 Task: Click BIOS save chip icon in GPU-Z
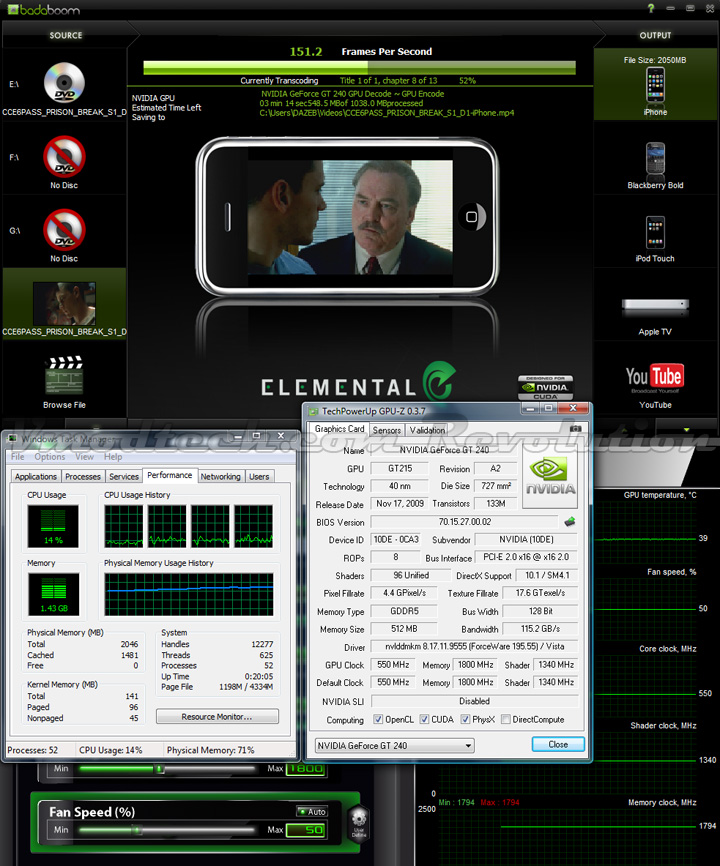(x=570, y=521)
